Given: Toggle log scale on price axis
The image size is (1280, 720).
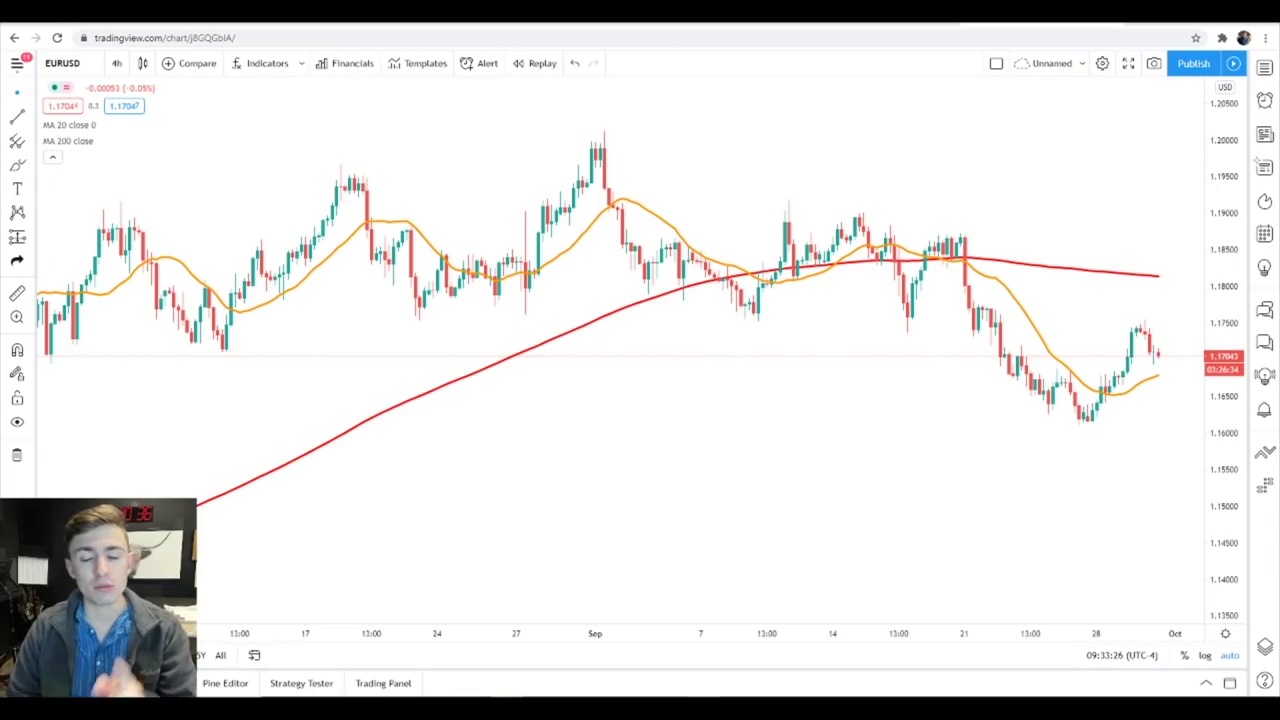Looking at the screenshot, I should point(1205,656).
